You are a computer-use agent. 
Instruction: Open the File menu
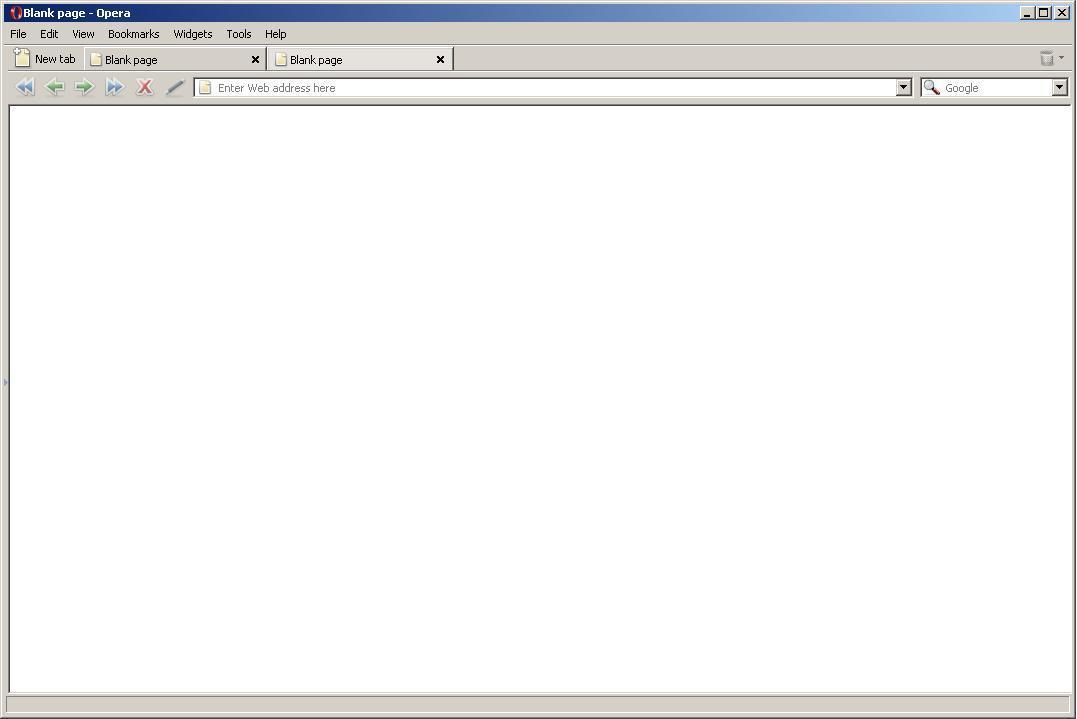pyautogui.click(x=19, y=34)
